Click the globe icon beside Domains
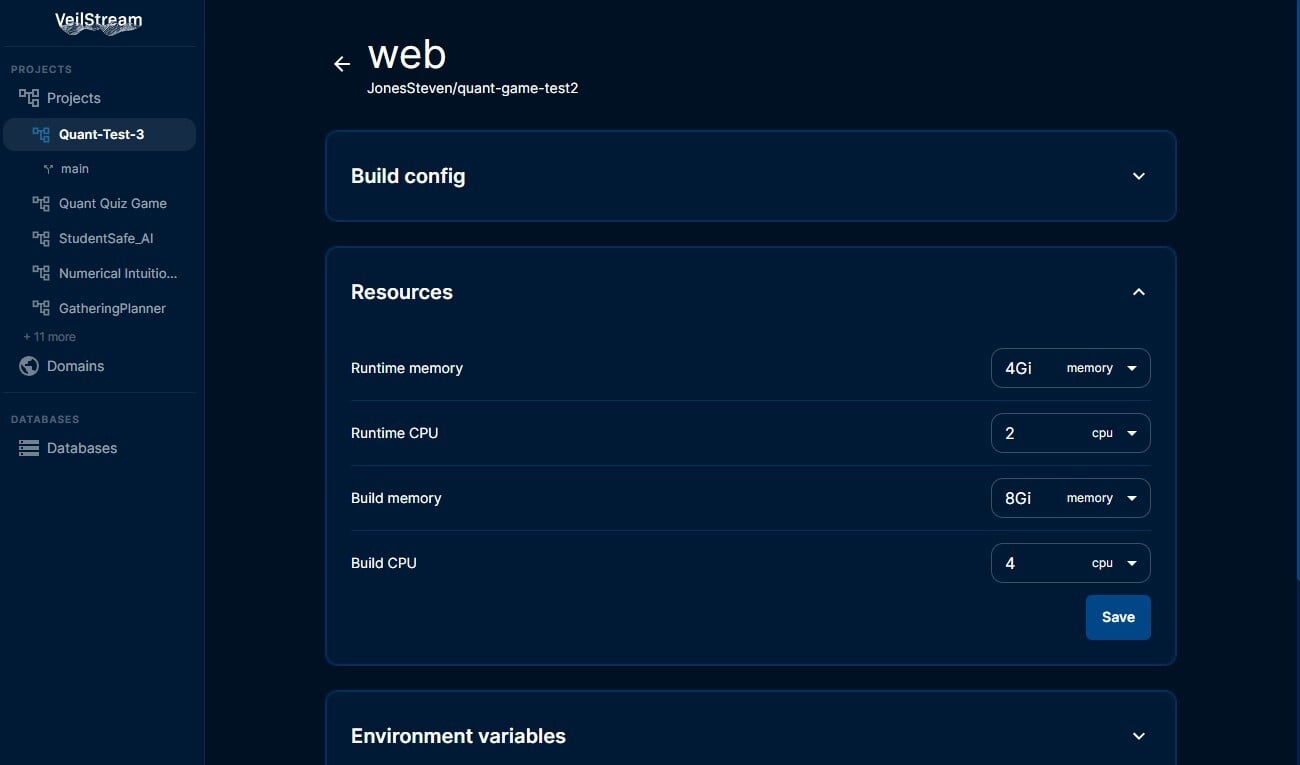 click(x=28, y=365)
